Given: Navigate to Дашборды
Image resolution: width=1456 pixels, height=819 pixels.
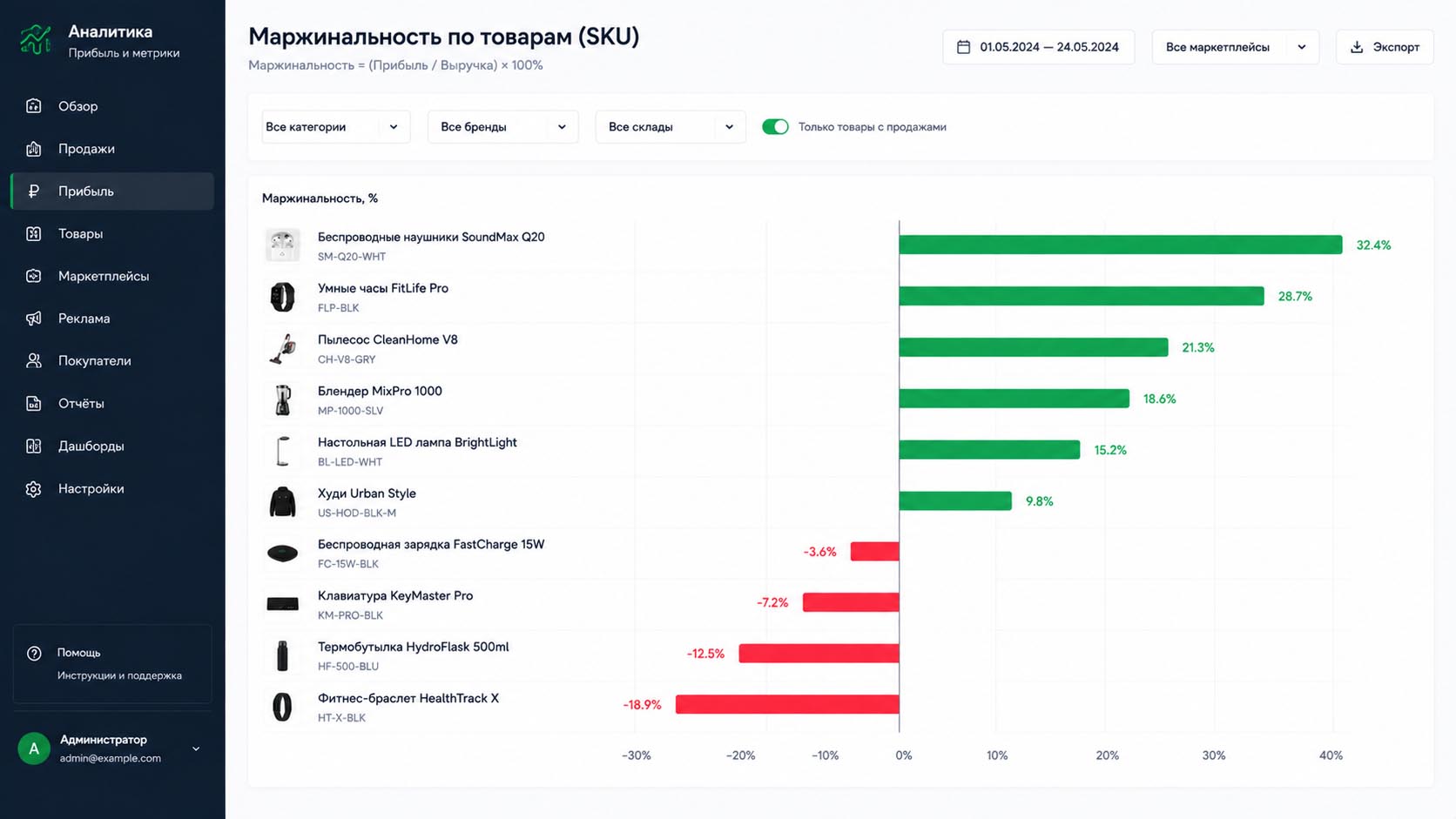Looking at the screenshot, I should coord(112,446).
